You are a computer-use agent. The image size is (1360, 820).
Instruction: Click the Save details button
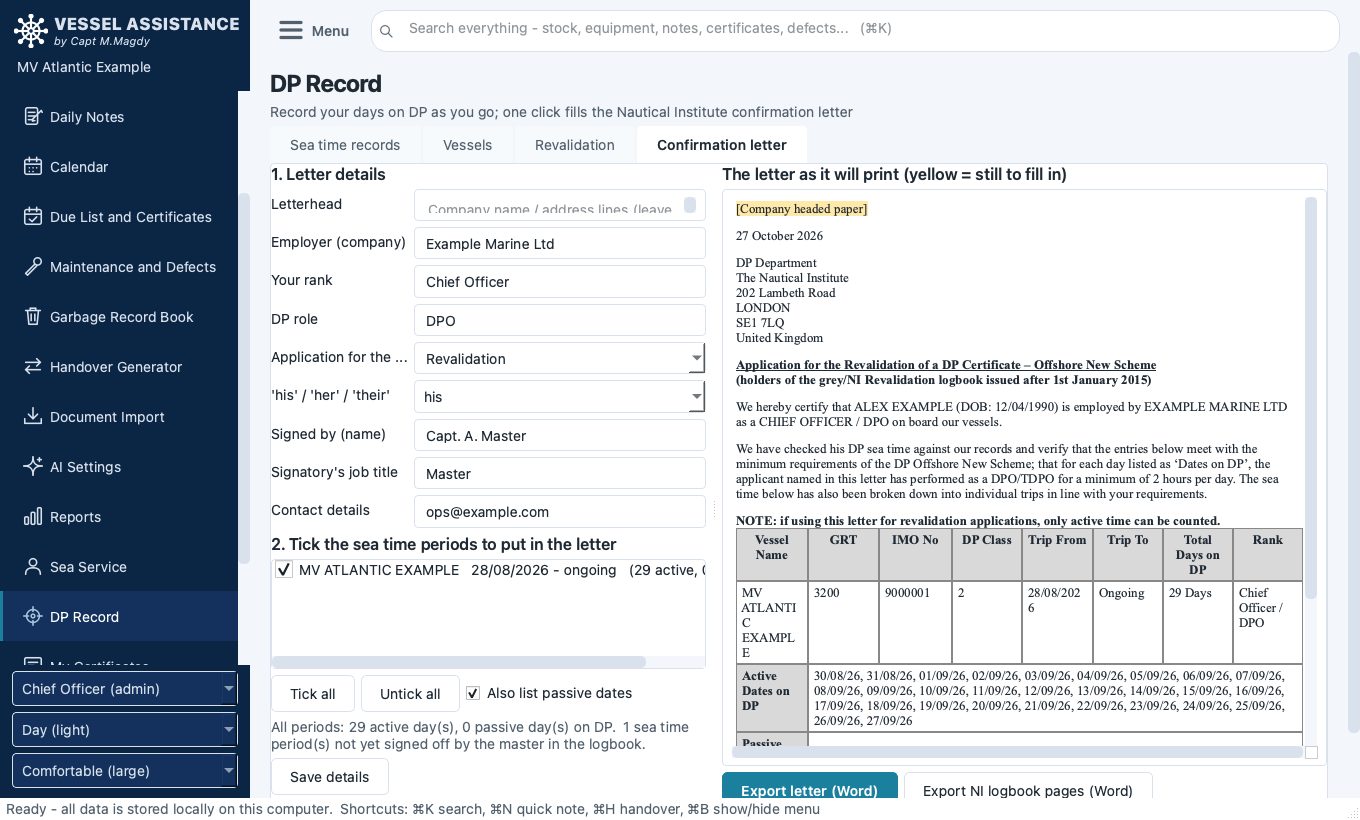(329, 777)
